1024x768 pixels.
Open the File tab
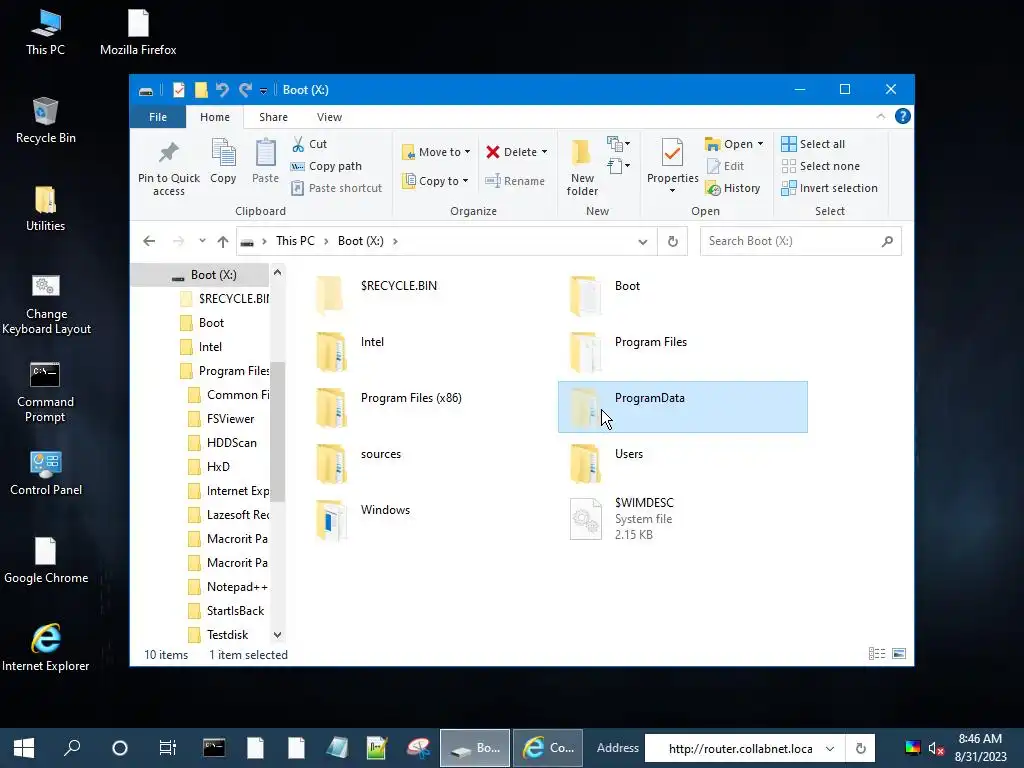(x=158, y=117)
